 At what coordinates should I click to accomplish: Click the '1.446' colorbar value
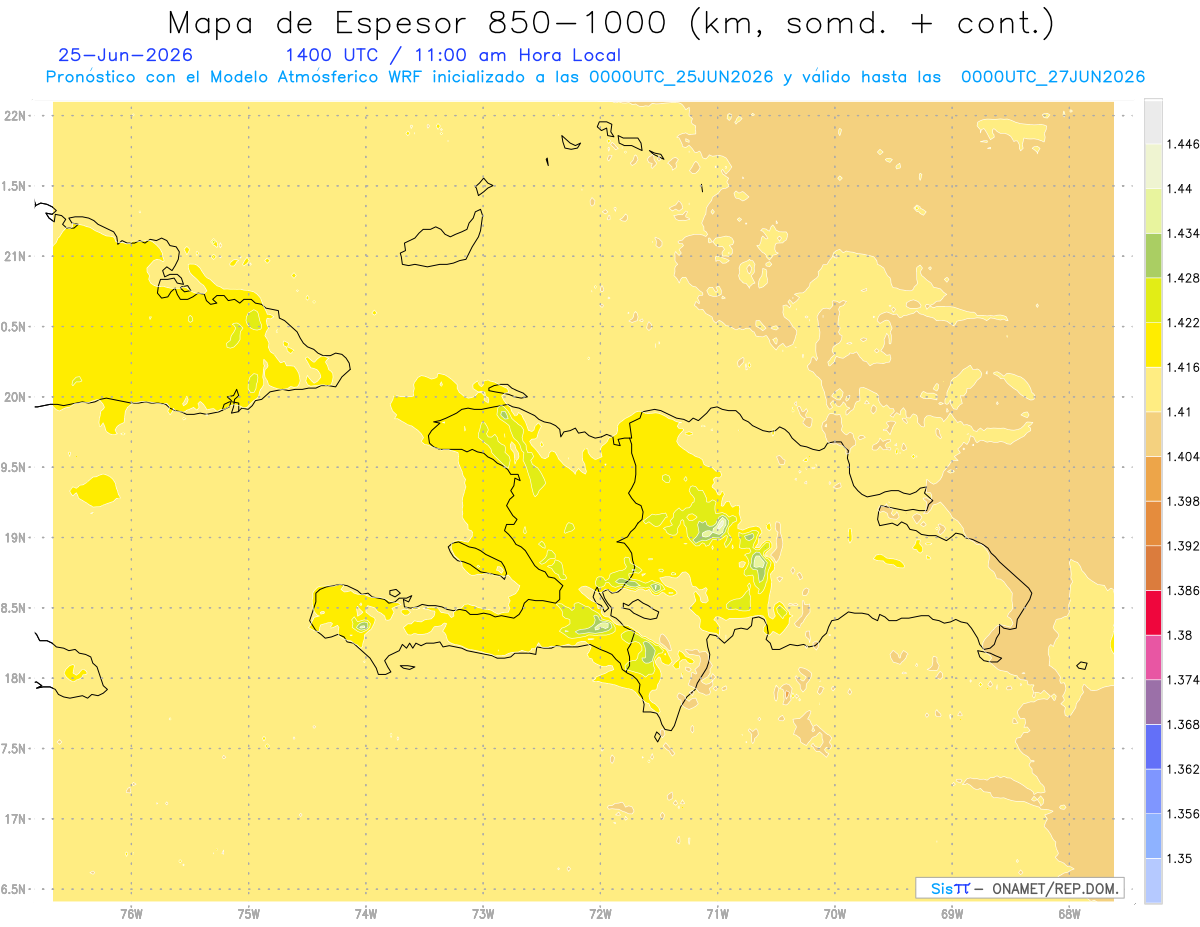[x=1182, y=144]
